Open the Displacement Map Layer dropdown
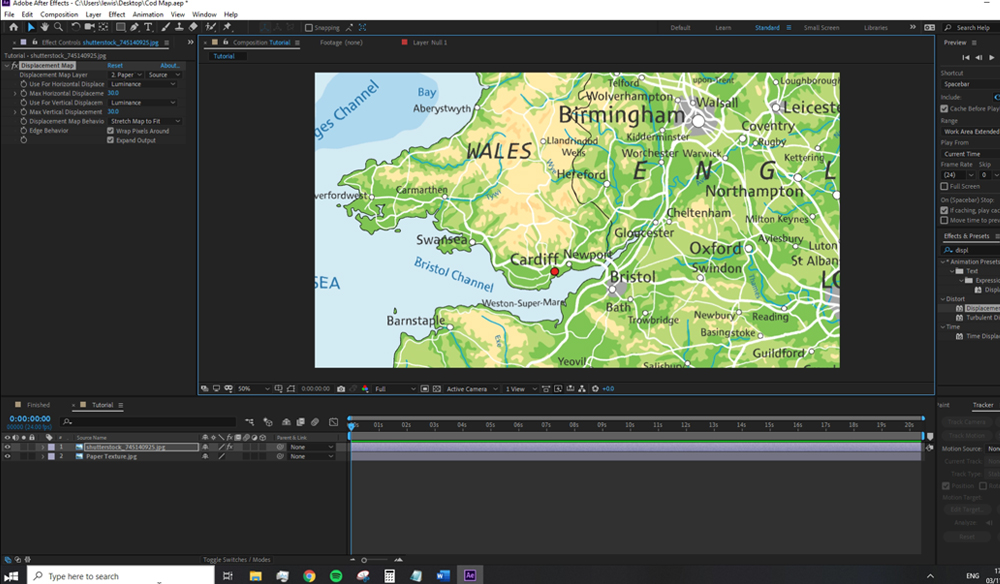This screenshot has width=1000, height=584. coord(126,75)
